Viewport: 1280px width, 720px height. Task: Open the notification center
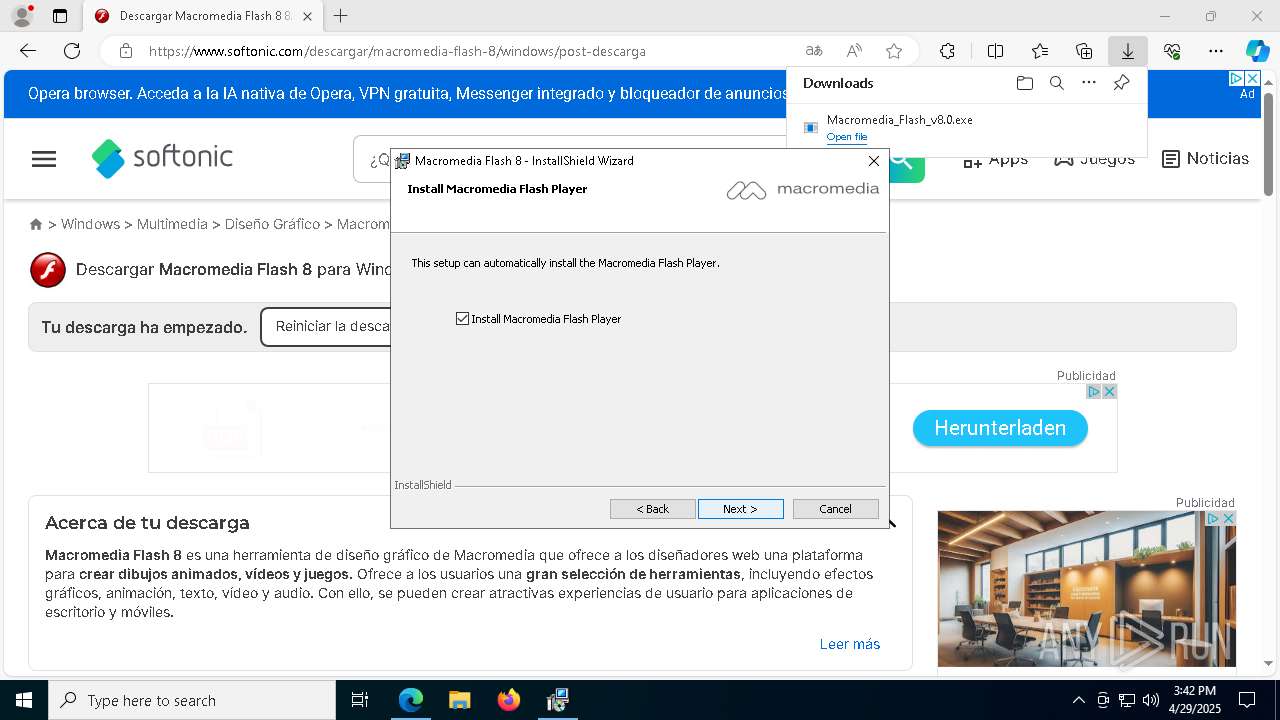1247,700
